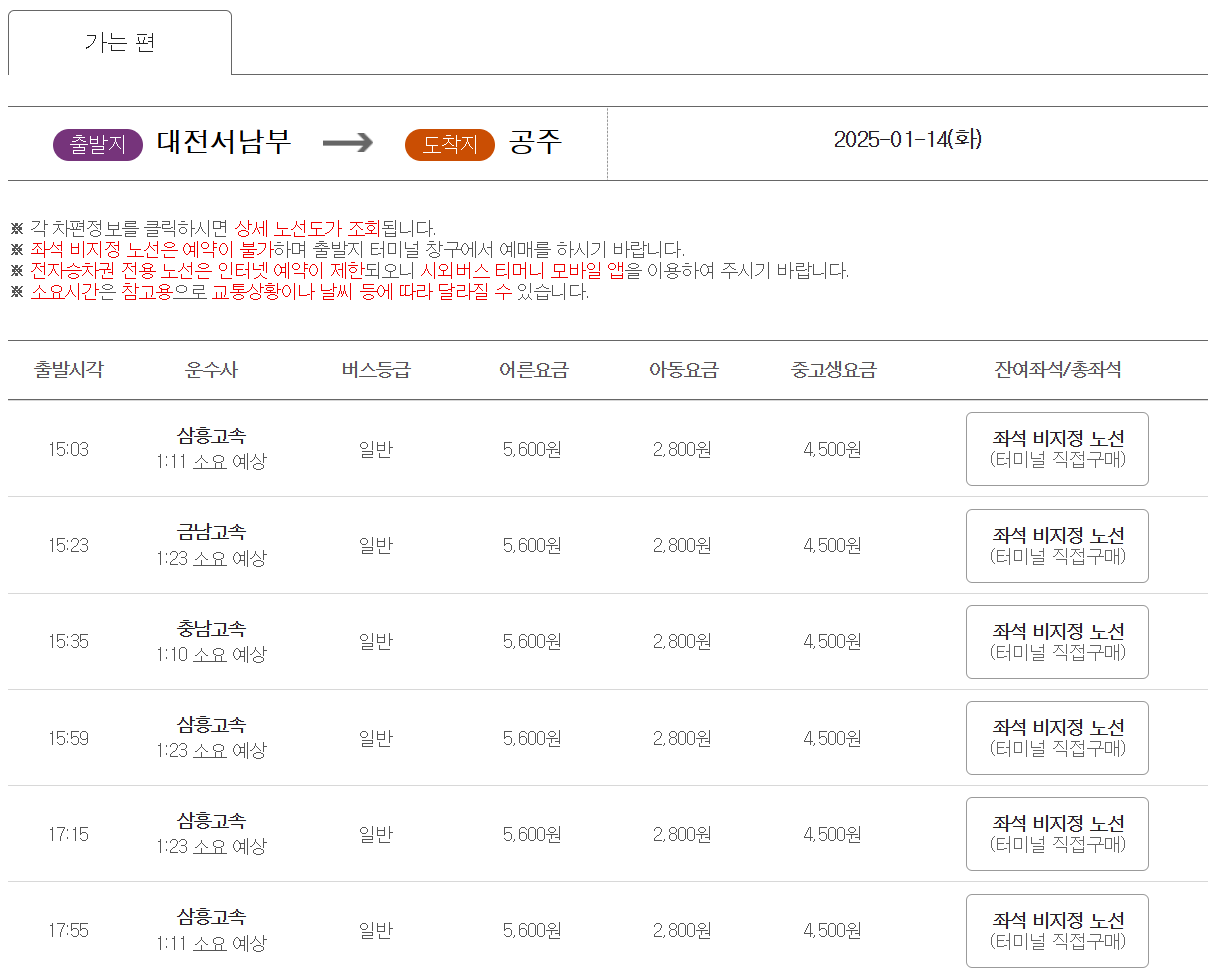
Task: Click the red 소요시간 notice text
Action: click(65, 292)
